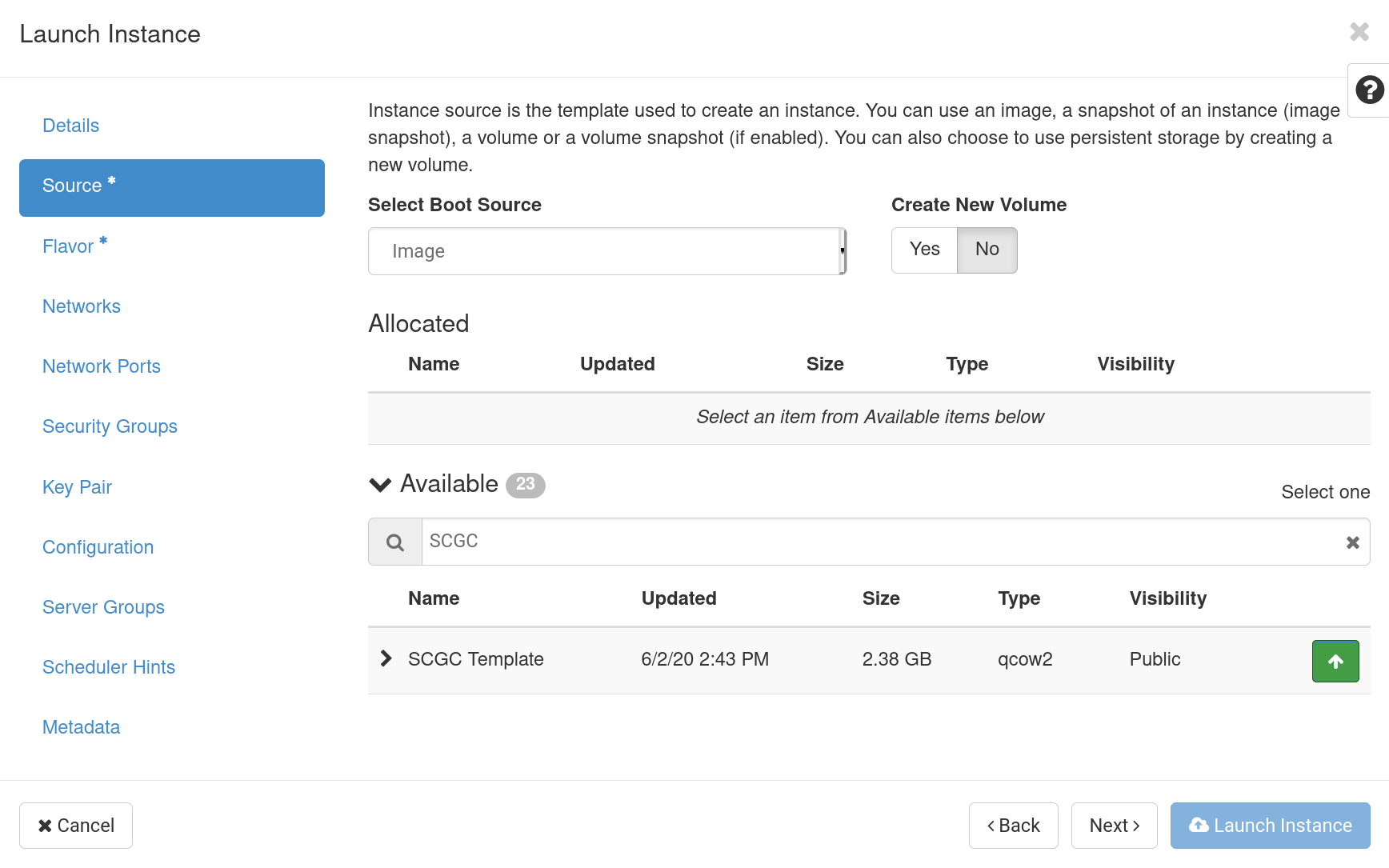Viewport: 1389px width, 868px height.
Task: Collapse the Available items section
Action: coord(379,484)
